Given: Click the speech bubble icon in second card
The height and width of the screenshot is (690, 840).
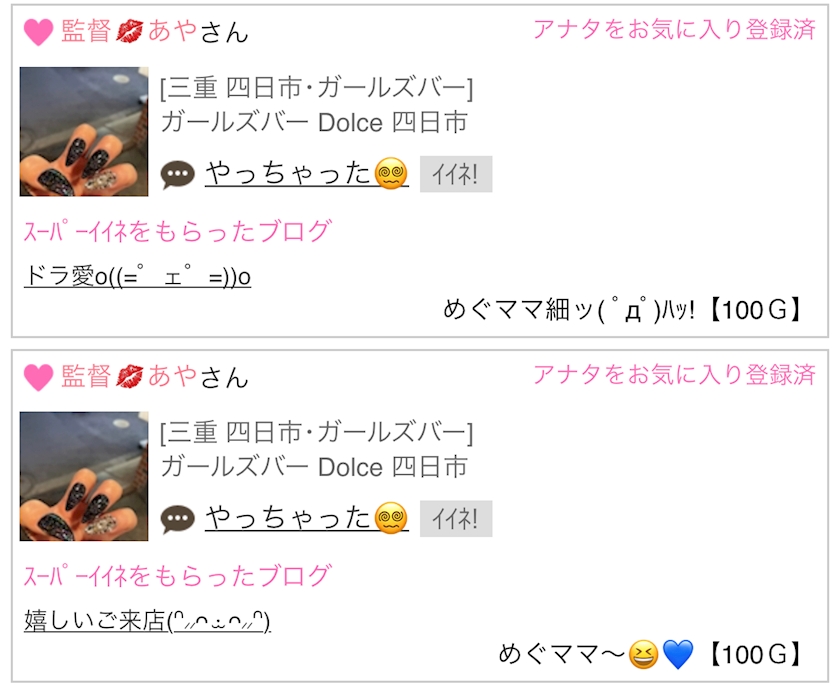Looking at the screenshot, I should pos(178,519).
